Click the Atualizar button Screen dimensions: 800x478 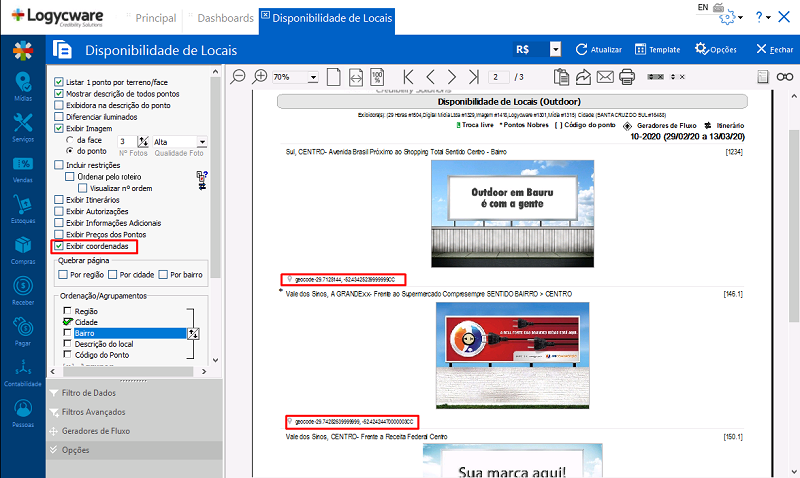coord(600,49)
